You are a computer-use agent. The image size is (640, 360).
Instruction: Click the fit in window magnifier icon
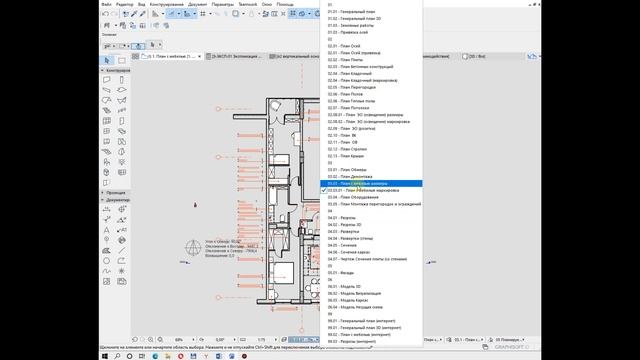point(160,340)
